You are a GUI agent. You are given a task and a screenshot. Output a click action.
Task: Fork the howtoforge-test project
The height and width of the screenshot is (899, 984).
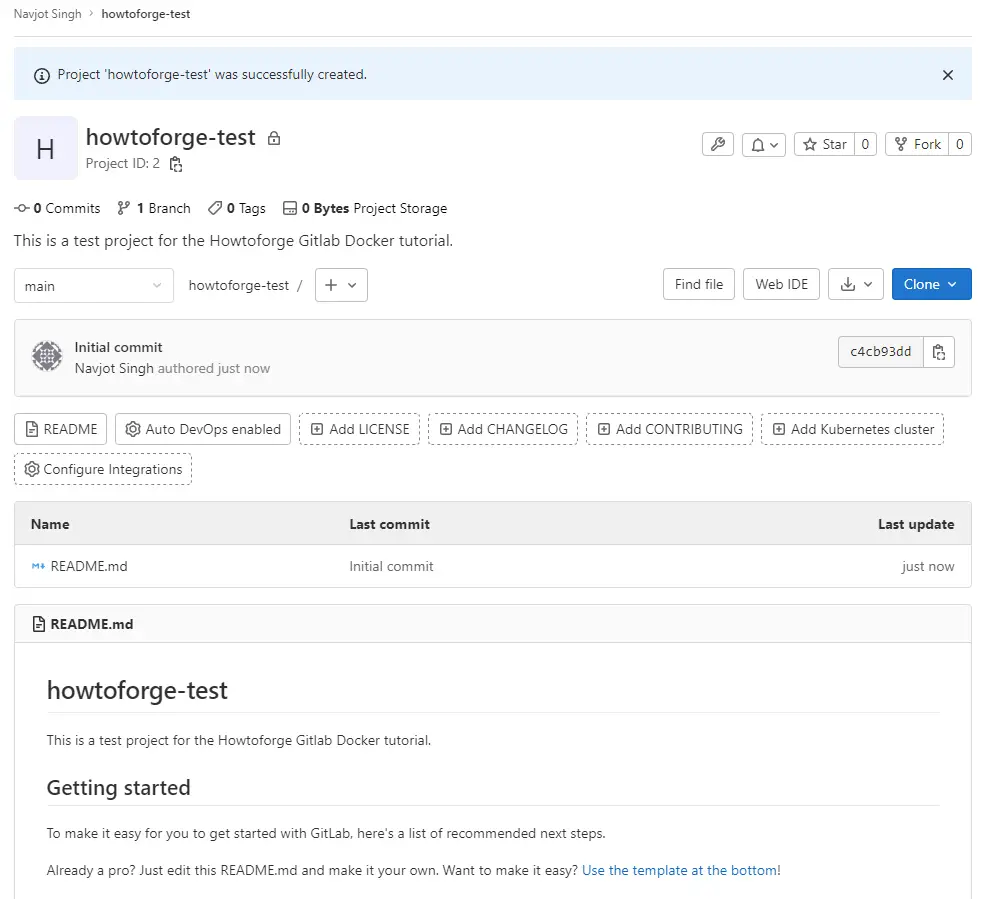pyautogui.click(x=917, y=144)
